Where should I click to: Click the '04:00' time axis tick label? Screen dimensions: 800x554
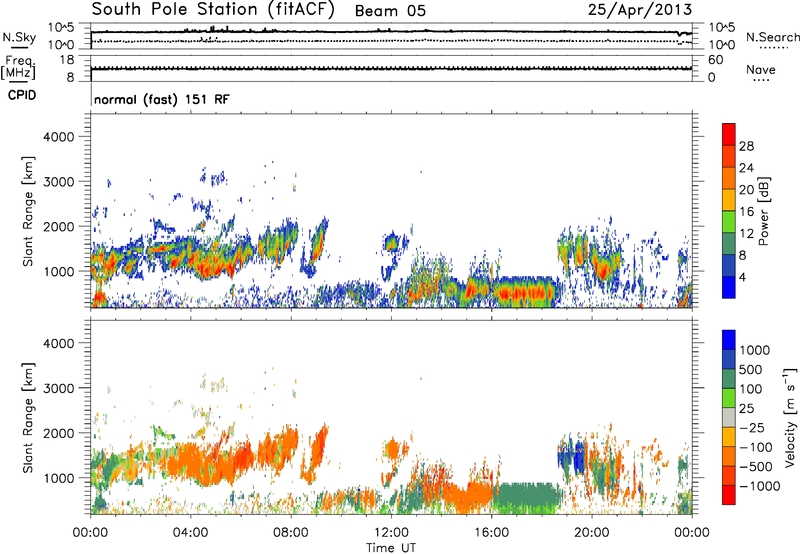191,533
